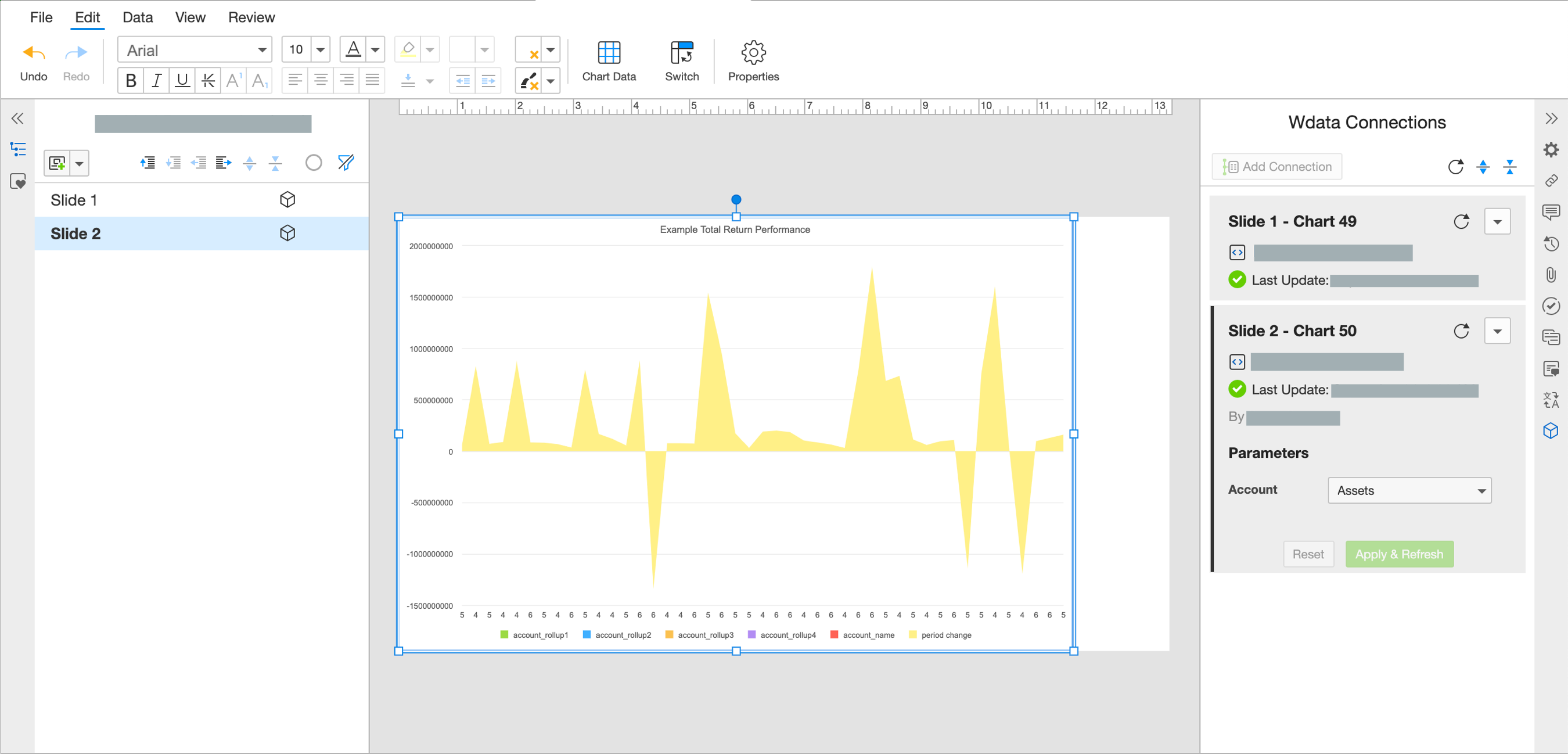The image size is (1568, 754).
Task: Open the Slide 2 - Chart 50 options dropdown
Action: pos(1497,331)
